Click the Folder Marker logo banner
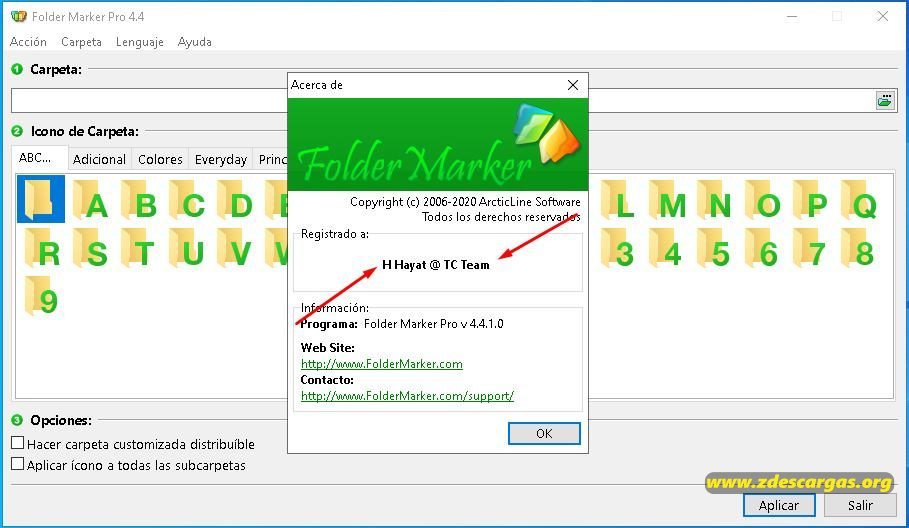Viewport: 909px width, 528px height. (438, 145)
